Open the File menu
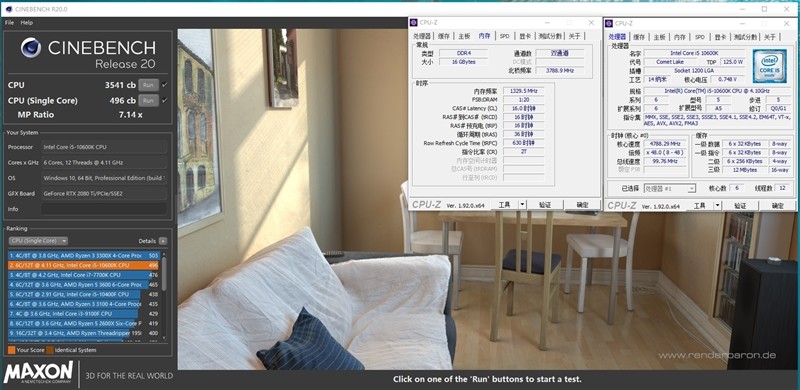 coord(9,22)
